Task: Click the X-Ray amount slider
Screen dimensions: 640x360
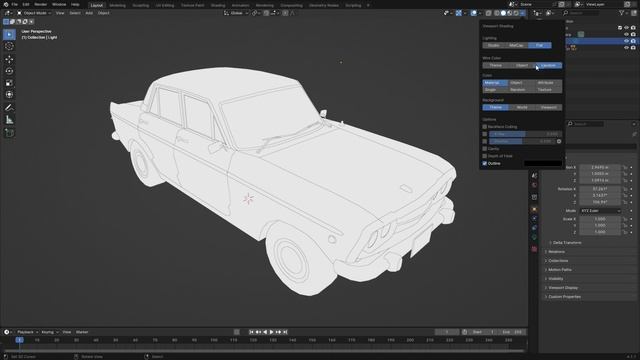Action: pos(525,134)
